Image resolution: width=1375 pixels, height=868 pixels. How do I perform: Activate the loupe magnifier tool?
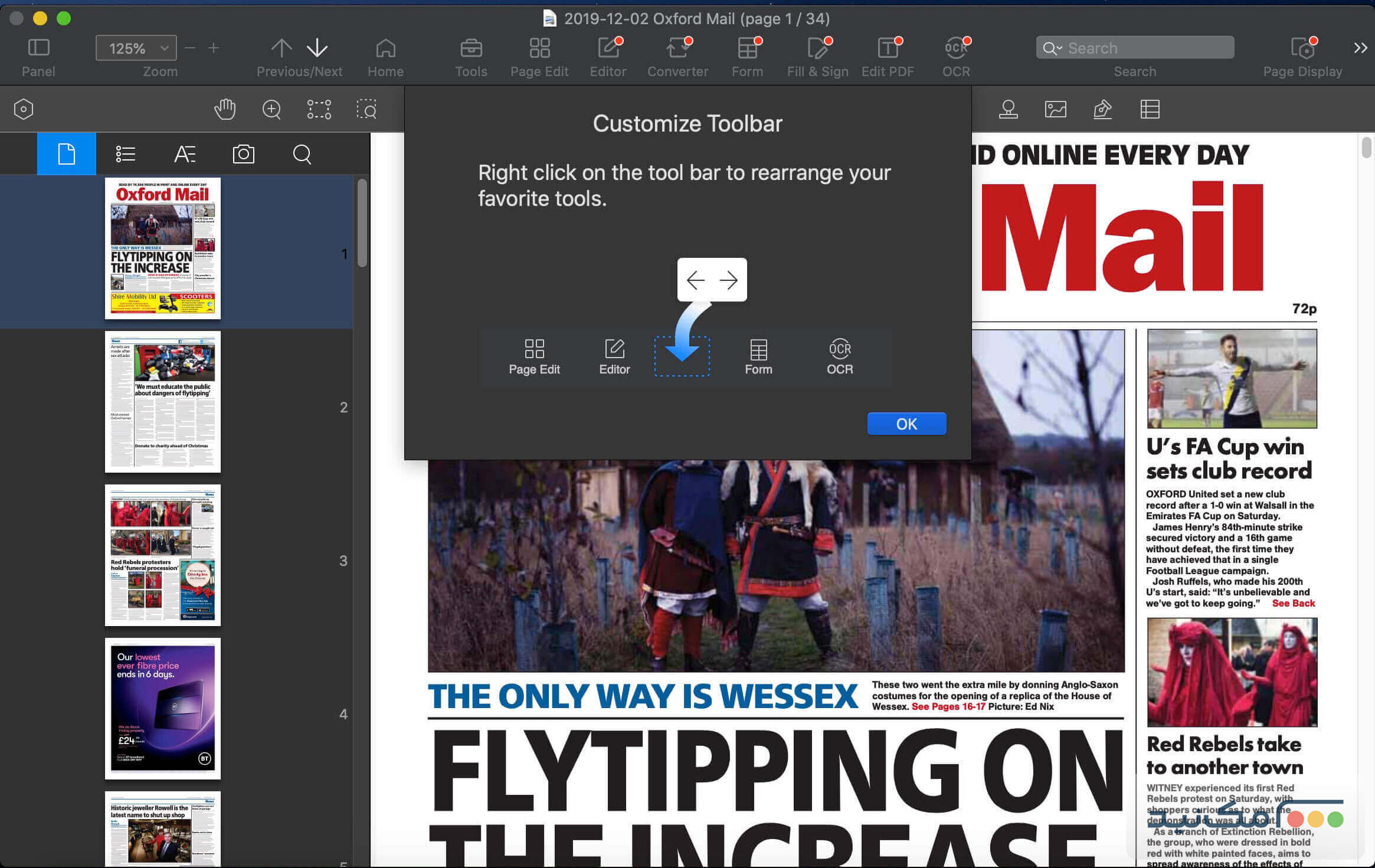(x=271, y=109)
